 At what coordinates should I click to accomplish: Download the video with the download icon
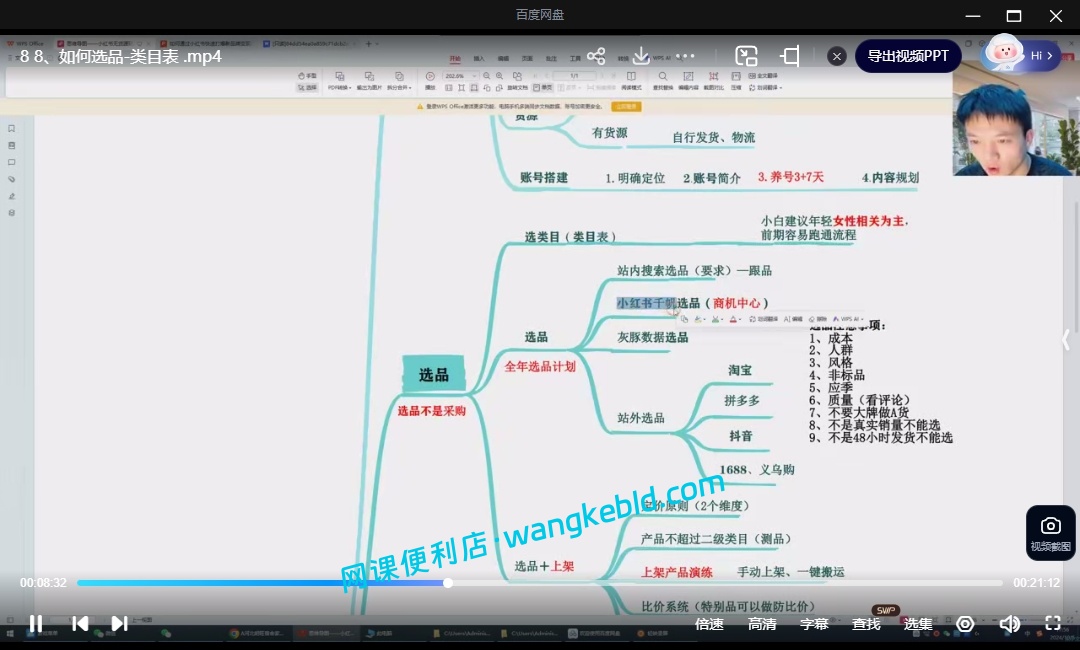point(641,56)
